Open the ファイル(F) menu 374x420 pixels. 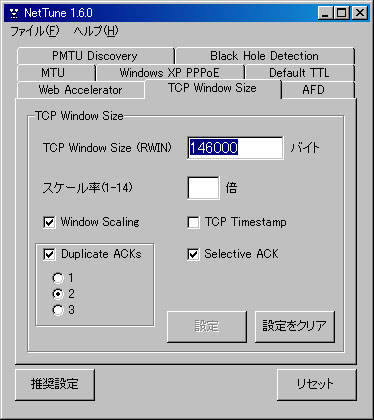tap(35, 31)
